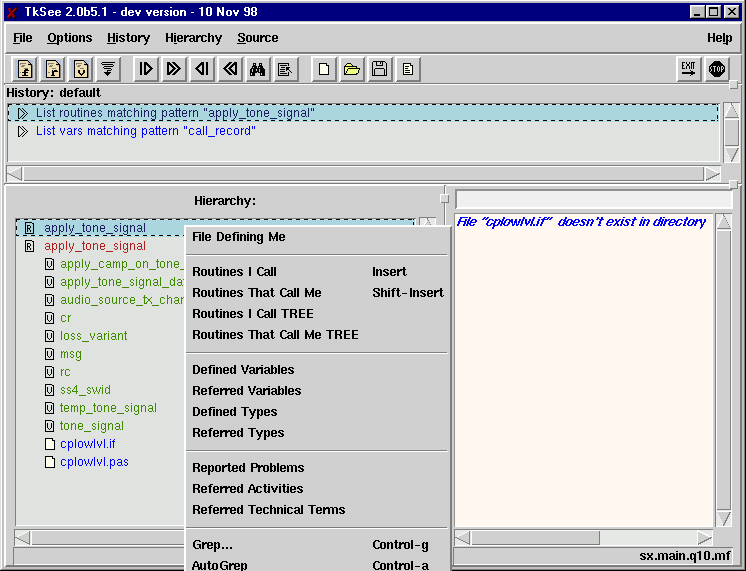746x571 pixels.
Task: Click the double-arrow rewind toolbar icon
Action: click(x=230, y=69)
